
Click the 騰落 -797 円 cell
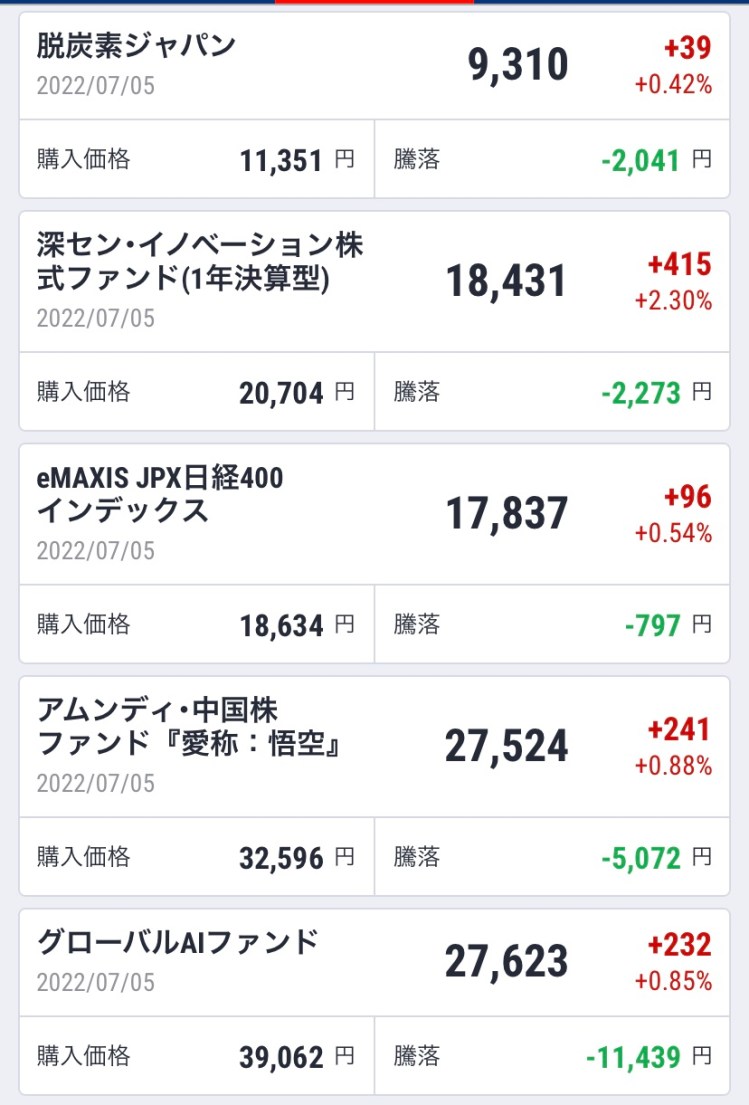[x=552, y=625]
